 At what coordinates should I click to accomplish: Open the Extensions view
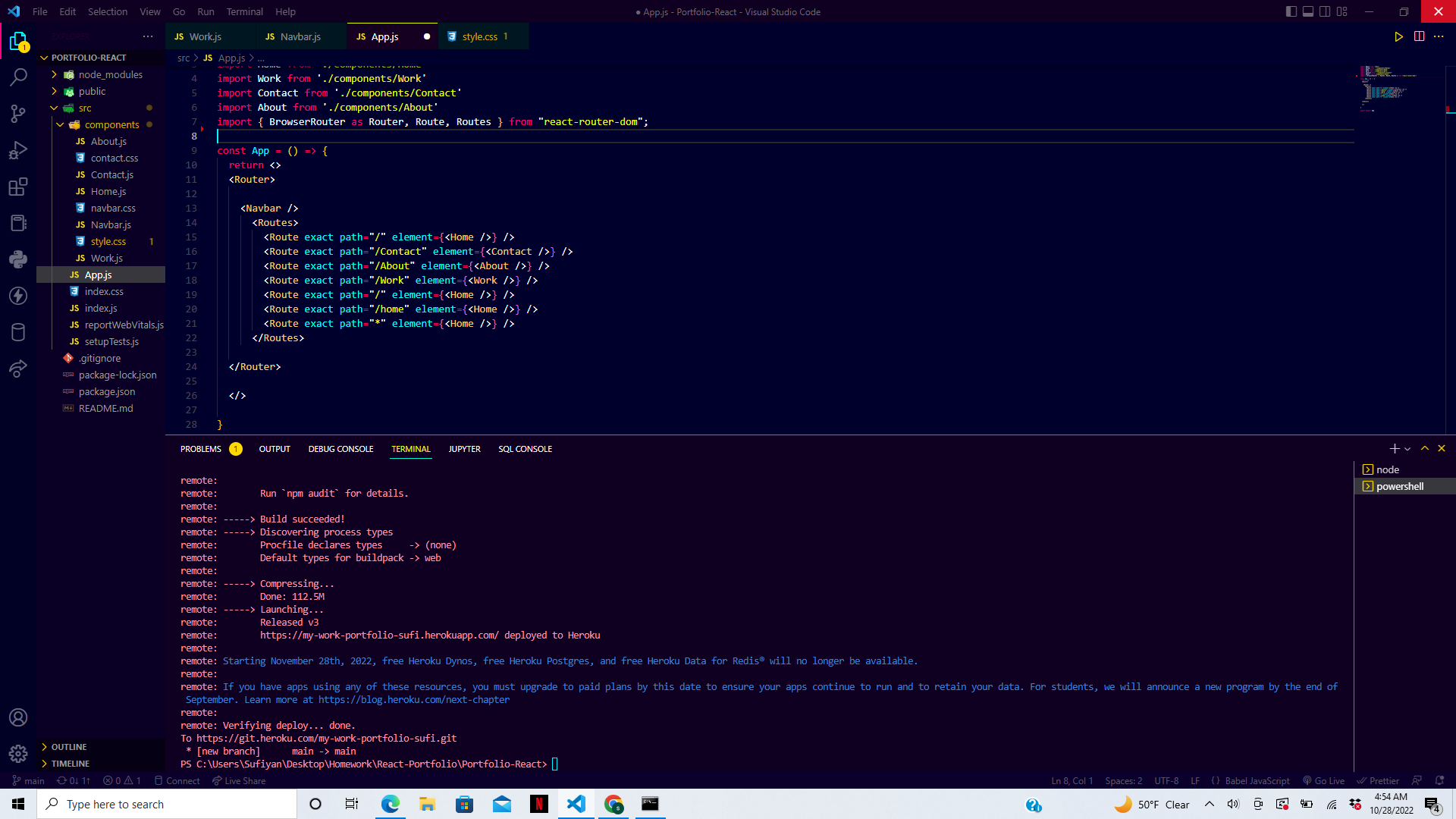pos(18,187)
